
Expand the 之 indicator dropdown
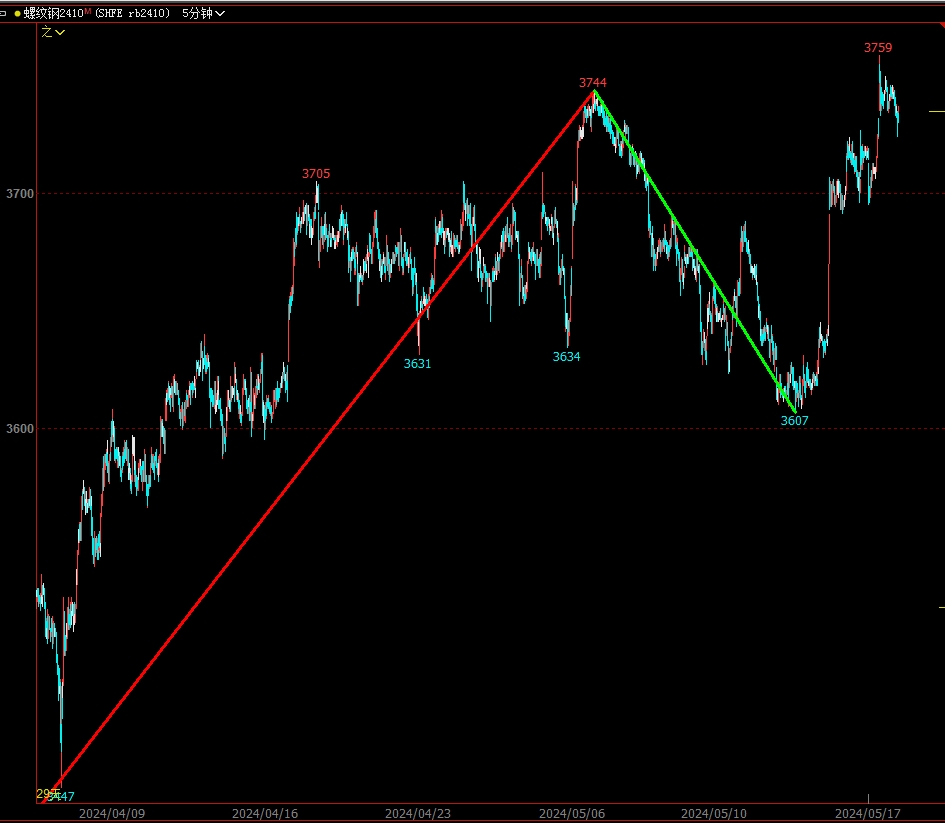pos(53,32)
